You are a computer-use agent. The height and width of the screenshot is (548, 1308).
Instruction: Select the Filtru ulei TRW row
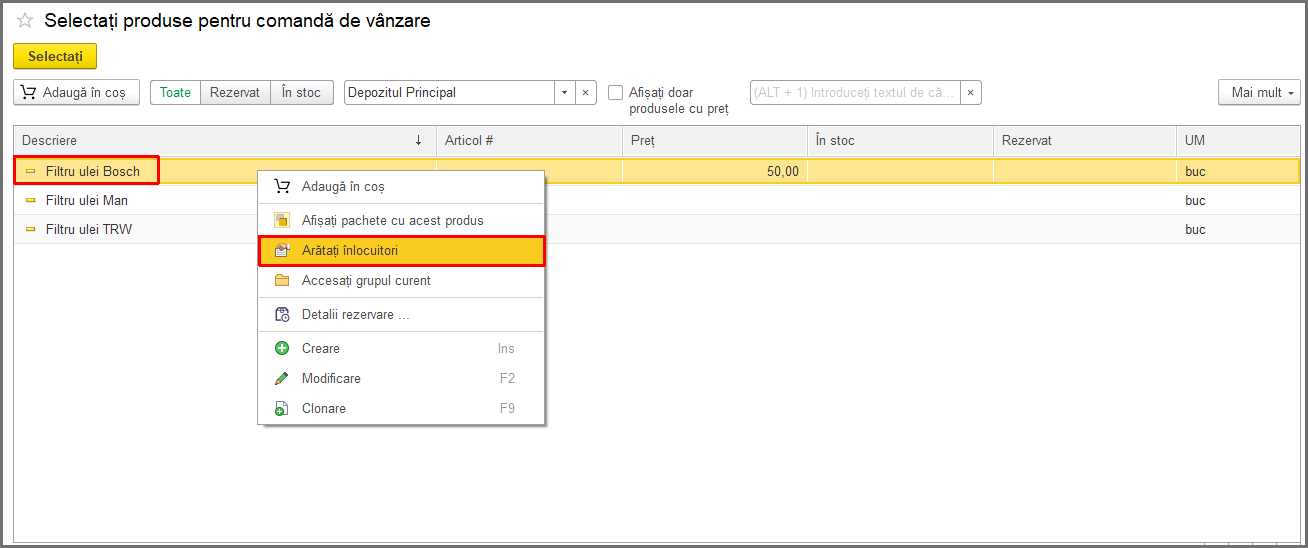coord(656,229)
